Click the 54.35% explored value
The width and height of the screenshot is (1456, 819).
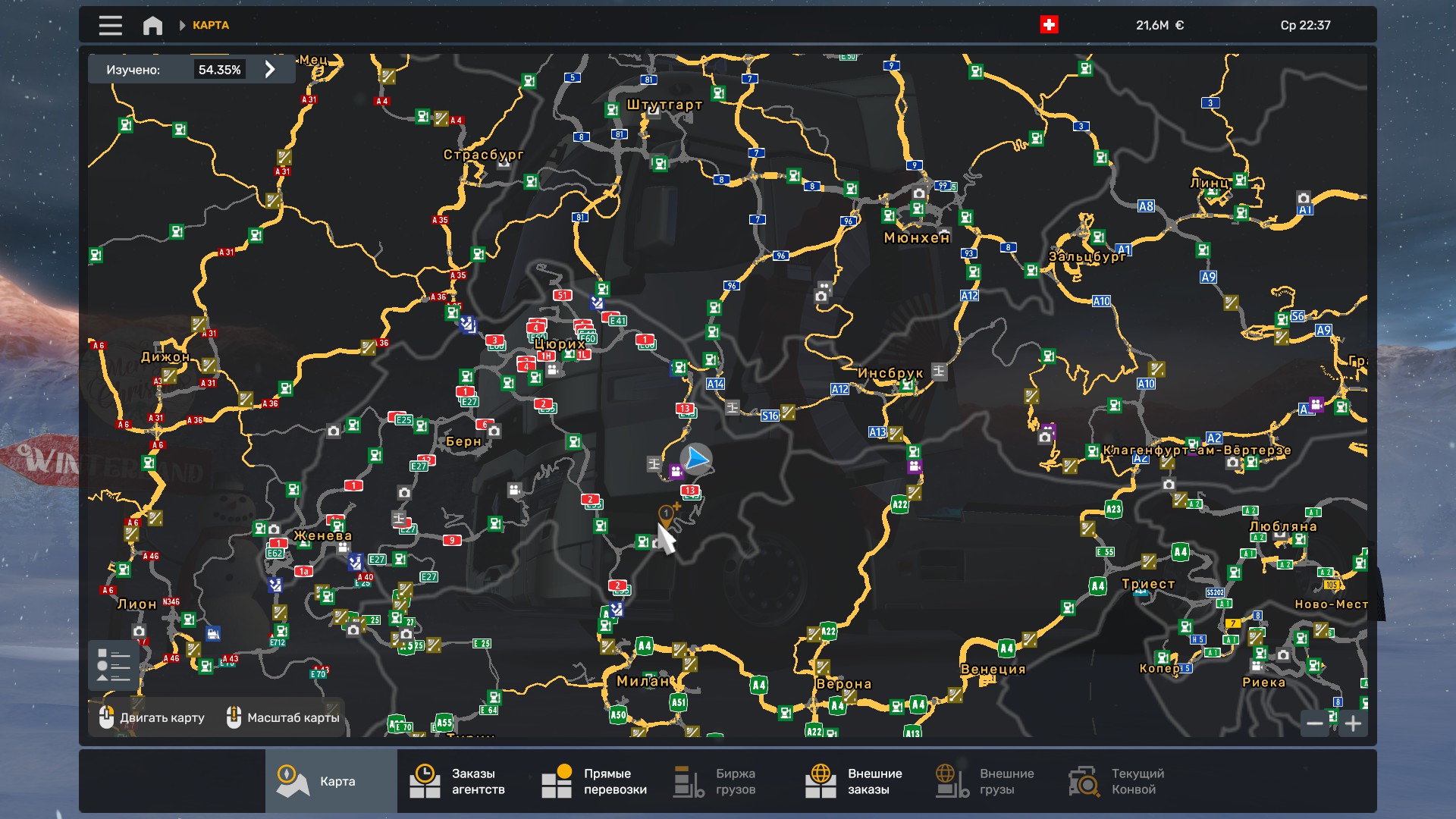coord(219,70)
